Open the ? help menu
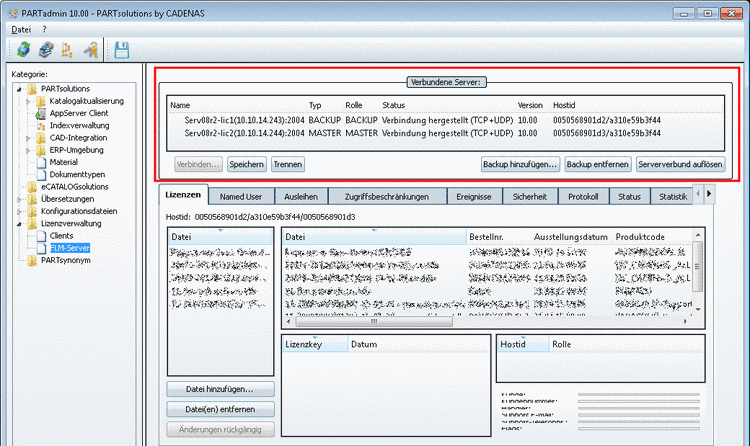 [x=44, y=29]
